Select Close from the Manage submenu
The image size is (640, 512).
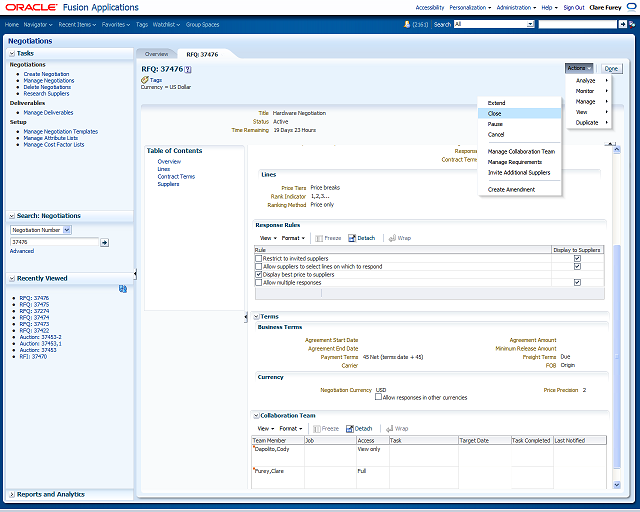click(x=519, y=114)
